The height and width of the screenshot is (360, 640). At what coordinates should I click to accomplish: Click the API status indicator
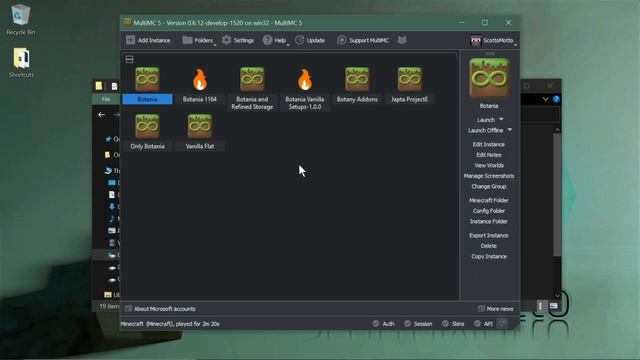tap(483, 324)
